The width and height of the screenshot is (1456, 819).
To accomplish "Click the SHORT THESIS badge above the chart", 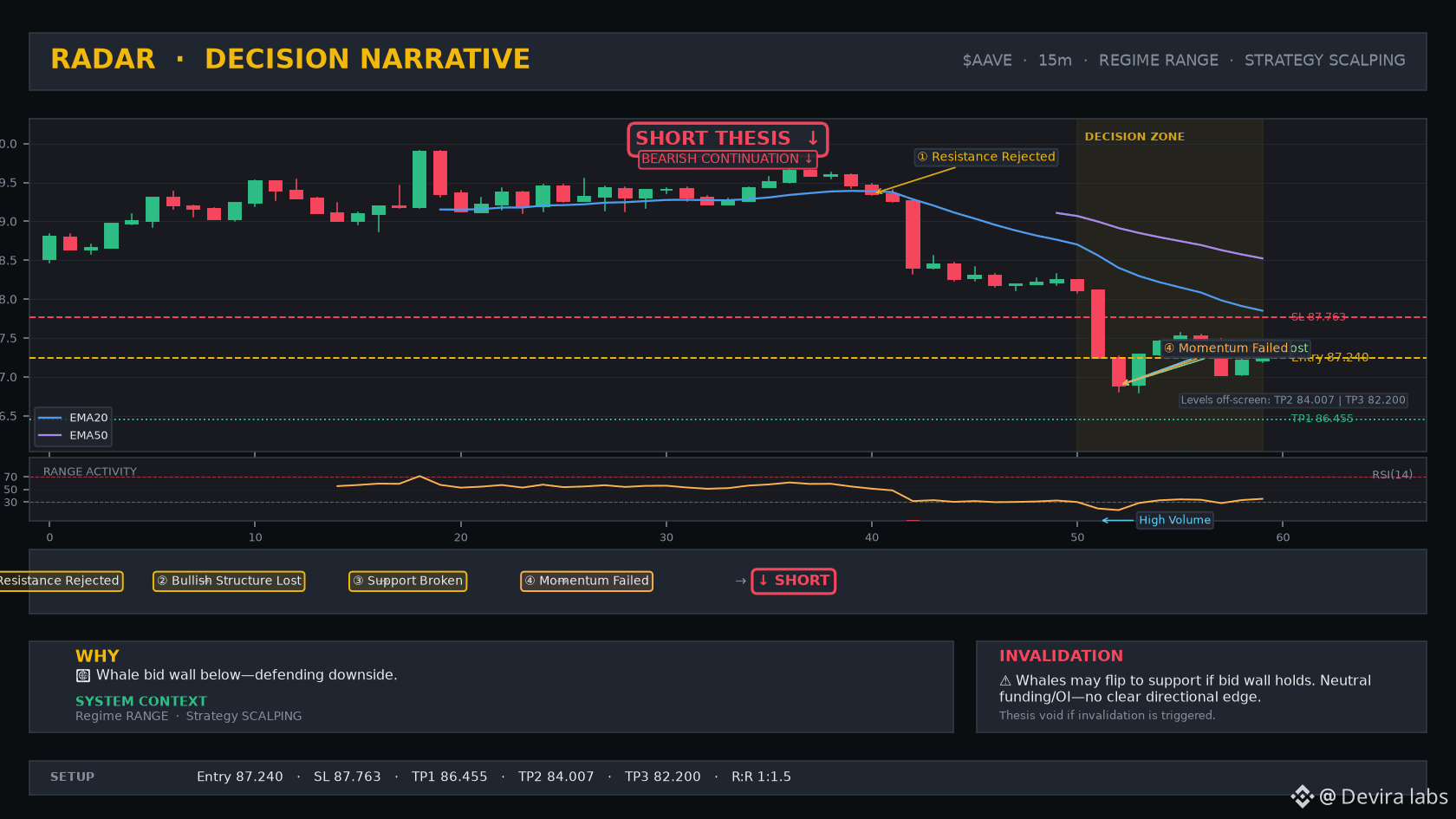I will (727, 138).
